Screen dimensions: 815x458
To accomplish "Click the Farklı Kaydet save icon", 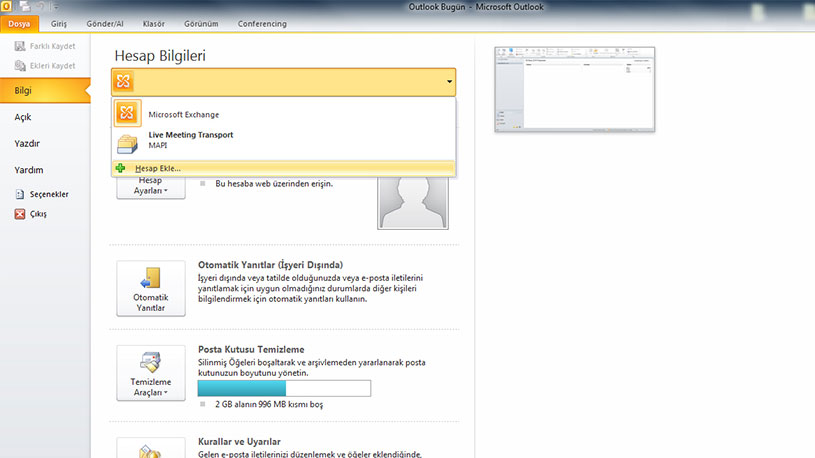I will (x=20, y=46).
